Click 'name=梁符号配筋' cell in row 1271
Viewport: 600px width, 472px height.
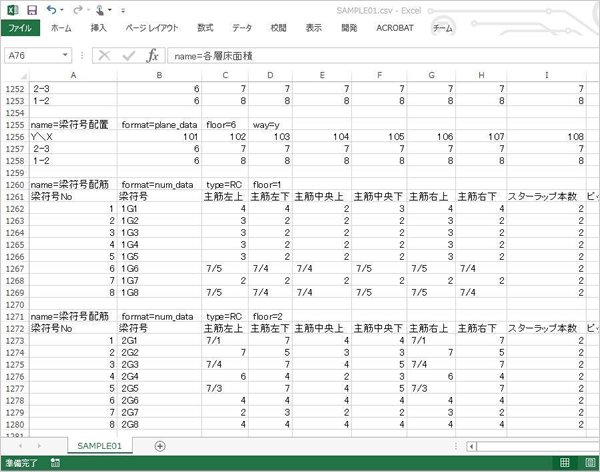click(73, 317)
